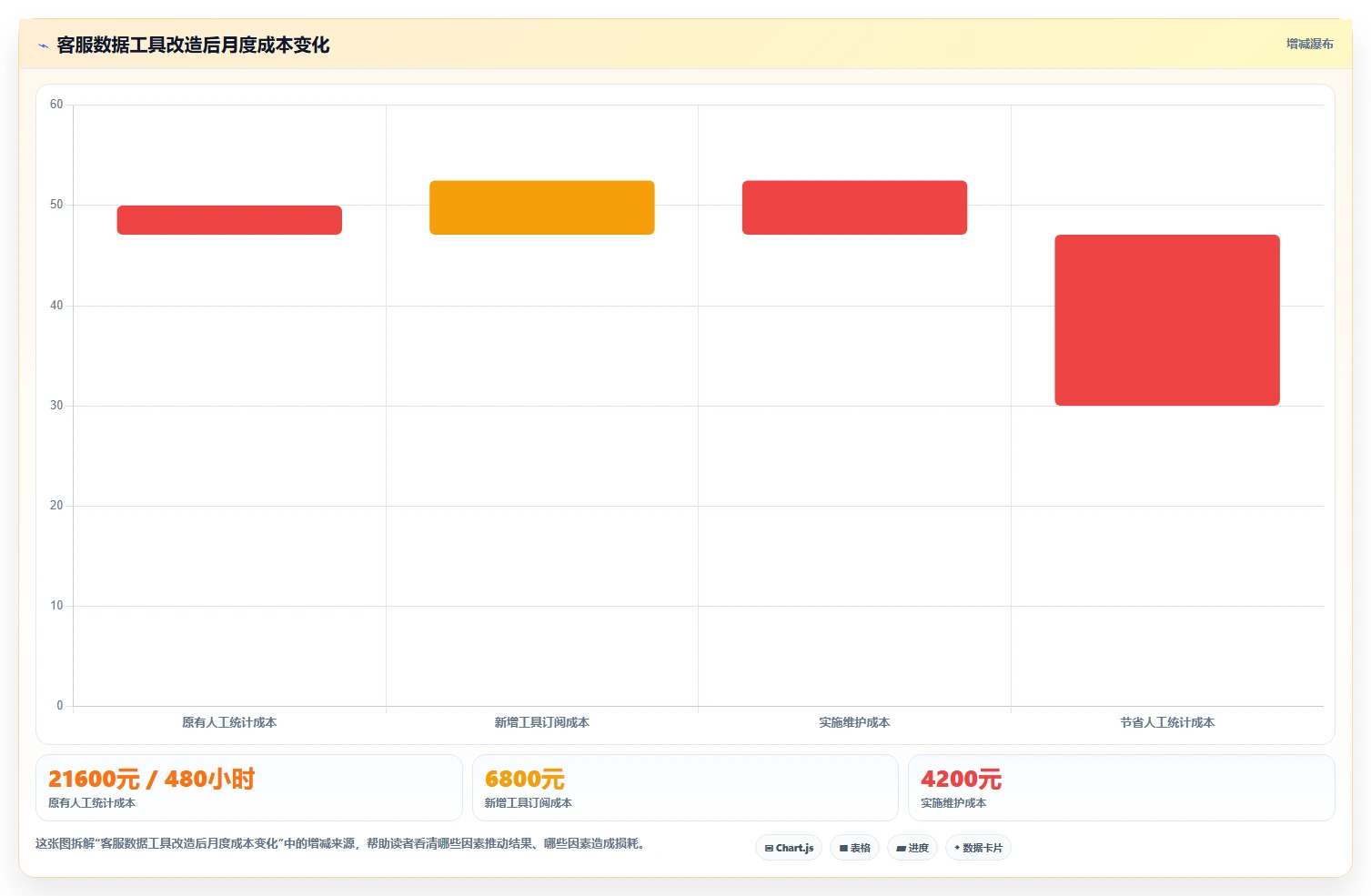Click the y-axis value 50
Screen dimensions: 1371x896
56,205
